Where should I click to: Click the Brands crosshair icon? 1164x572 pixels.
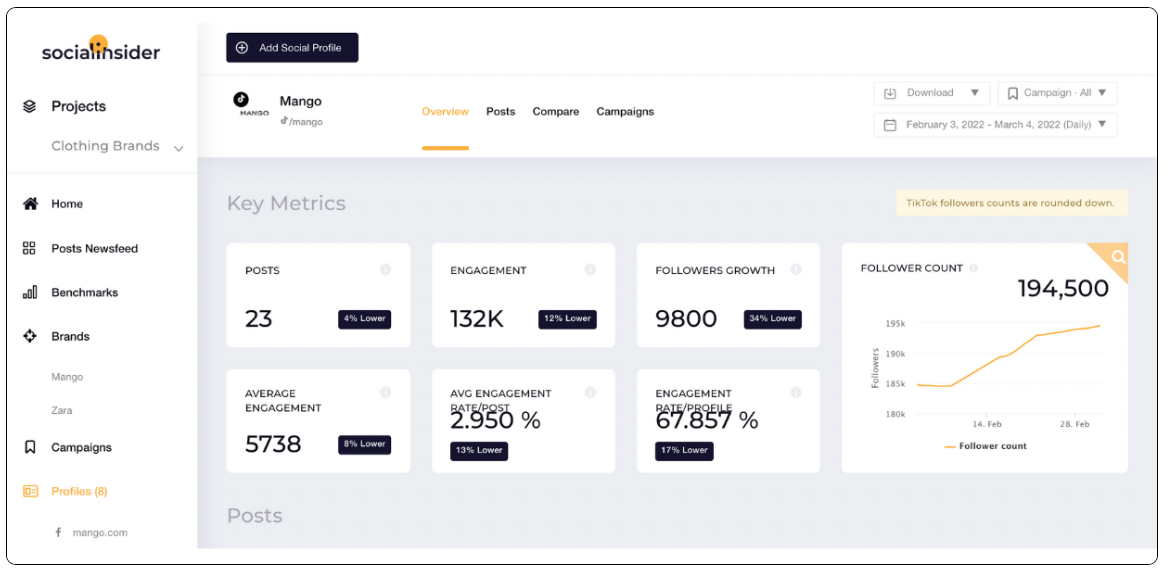[x=30, y=336]
